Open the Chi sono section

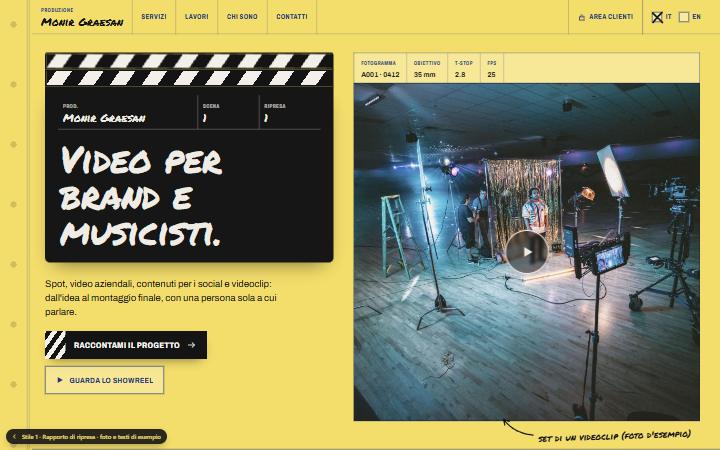(242, 17)
